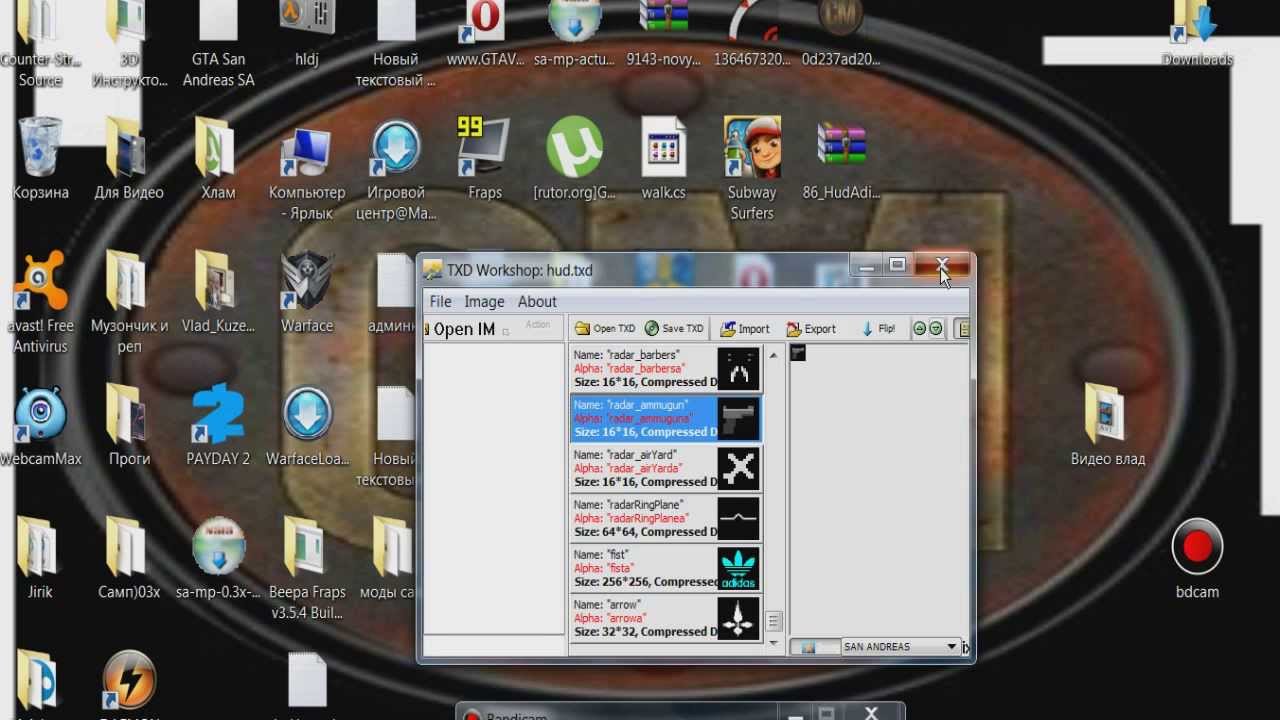Viewport: 1280px width, 720px height.
Task: Maximize the TXD Workshop window
Action: coord(898,265)
